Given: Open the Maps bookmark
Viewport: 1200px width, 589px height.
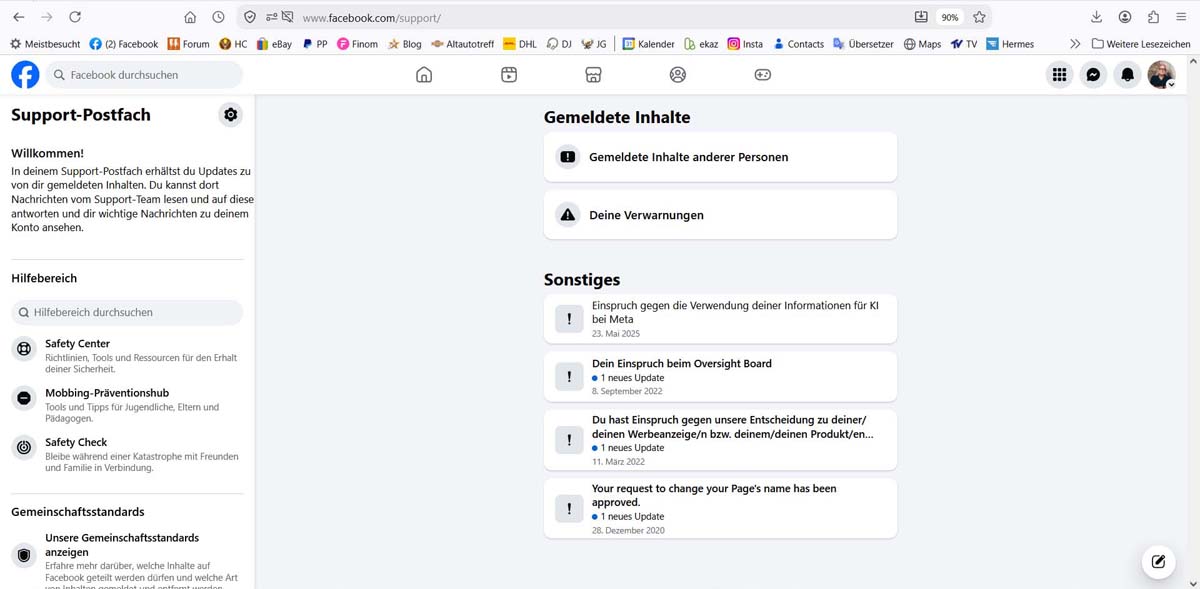Looking at the screenshot, I should click(922, 44).
